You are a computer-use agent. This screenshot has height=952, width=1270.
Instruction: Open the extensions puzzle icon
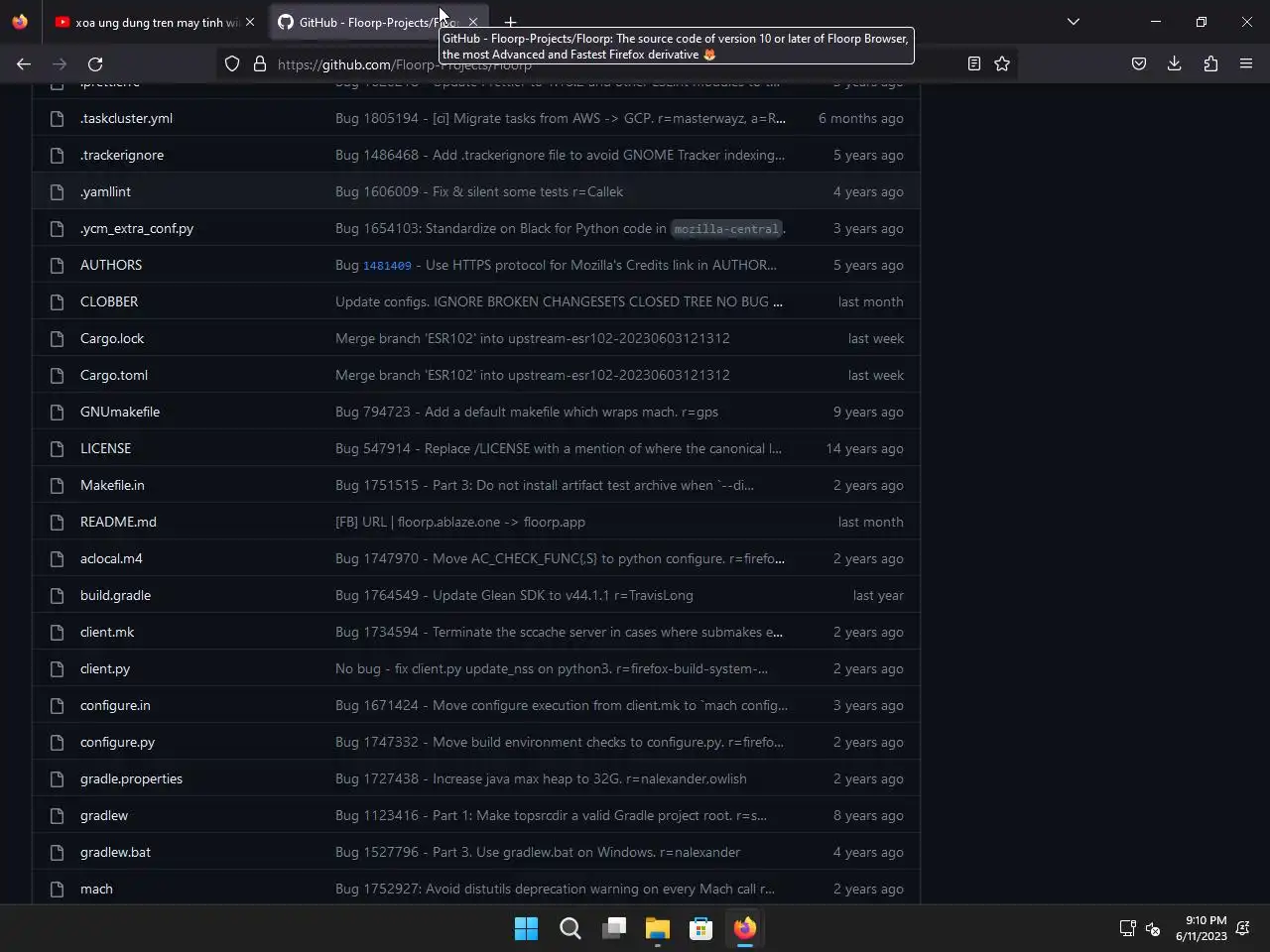1210,63
